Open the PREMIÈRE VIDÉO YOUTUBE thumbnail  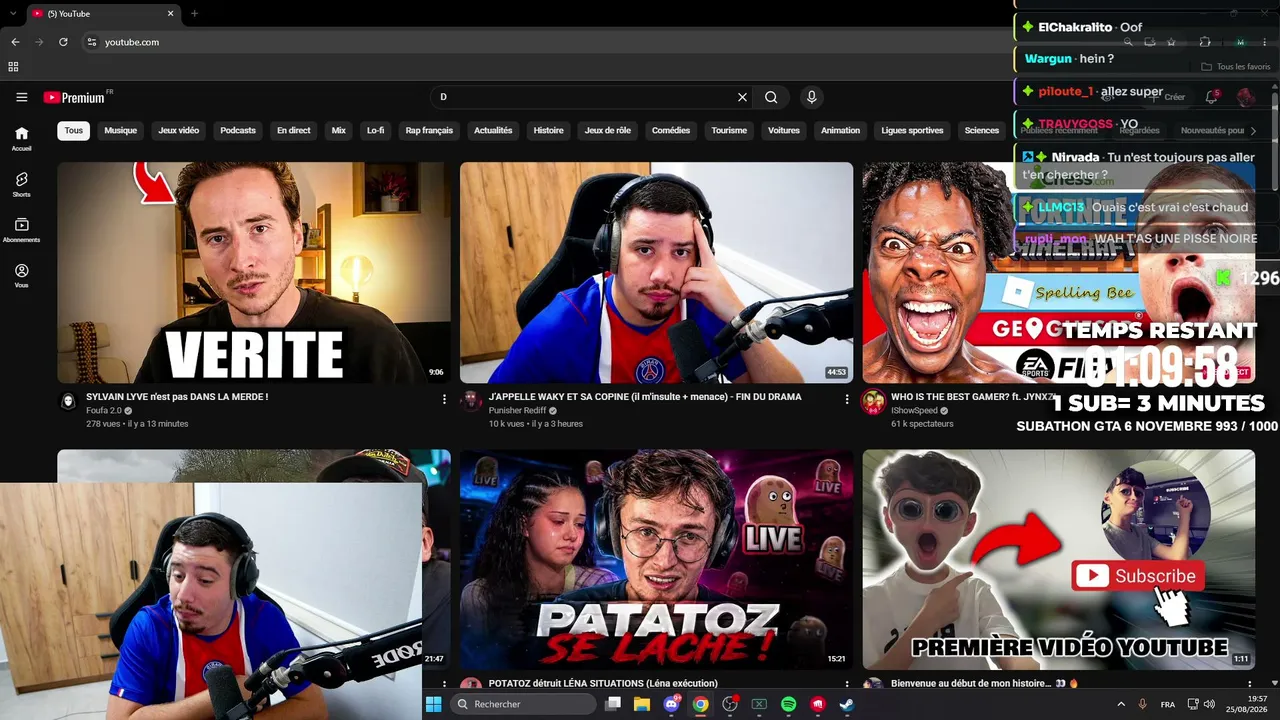[x=1059, y=559]
